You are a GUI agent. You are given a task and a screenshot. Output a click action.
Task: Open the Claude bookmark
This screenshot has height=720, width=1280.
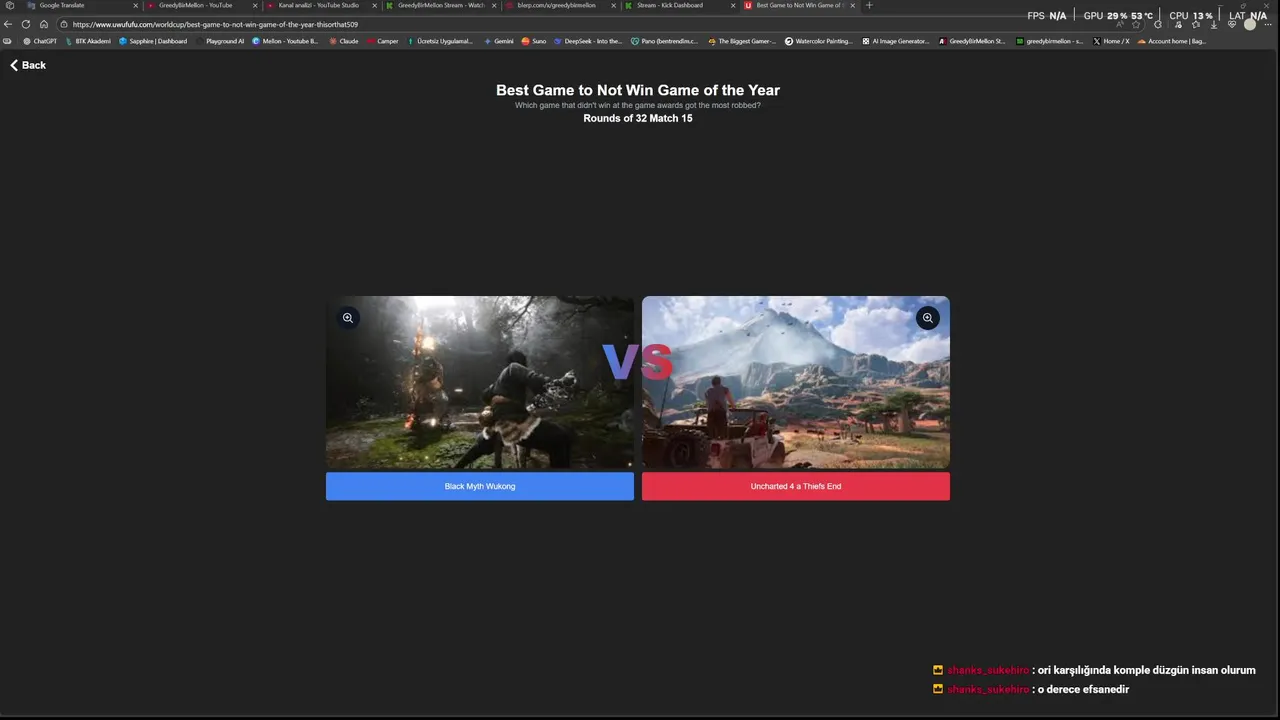click(x=343, y=41)
